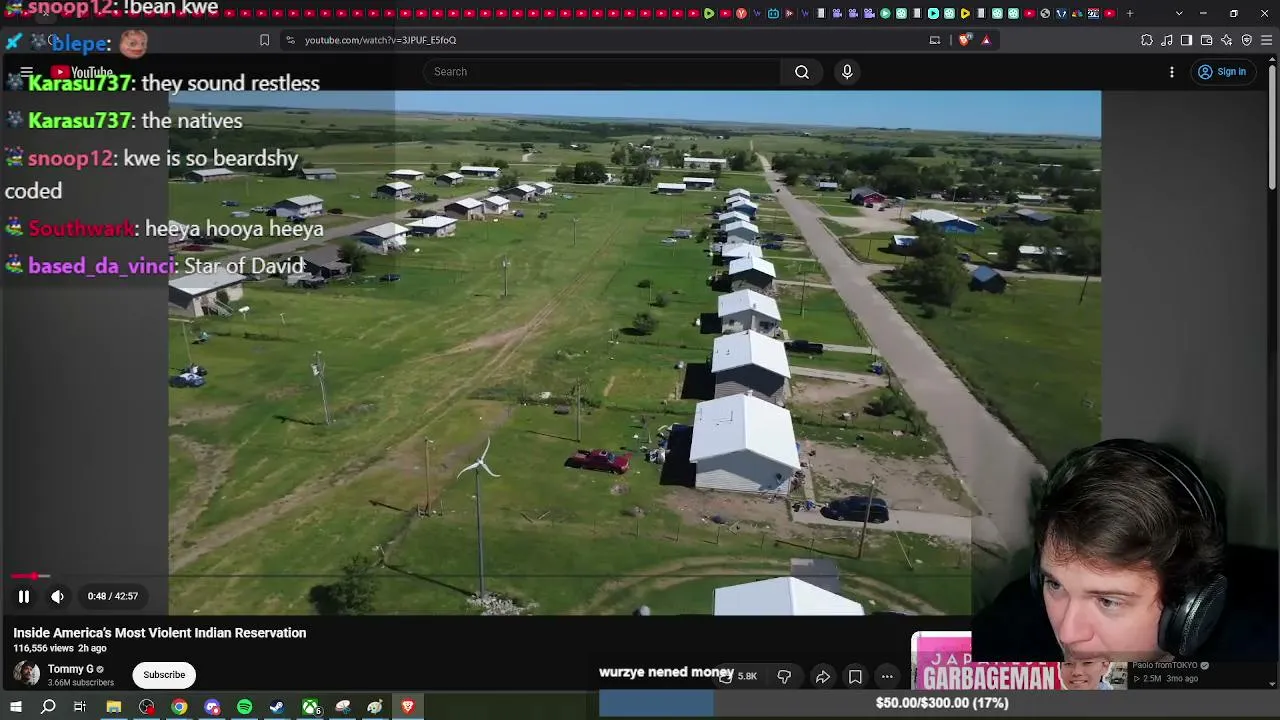The height and width of the screenshot is (720, 1280).
Task: Open Brave Shields lion icon
Action: tap(964, 40)
